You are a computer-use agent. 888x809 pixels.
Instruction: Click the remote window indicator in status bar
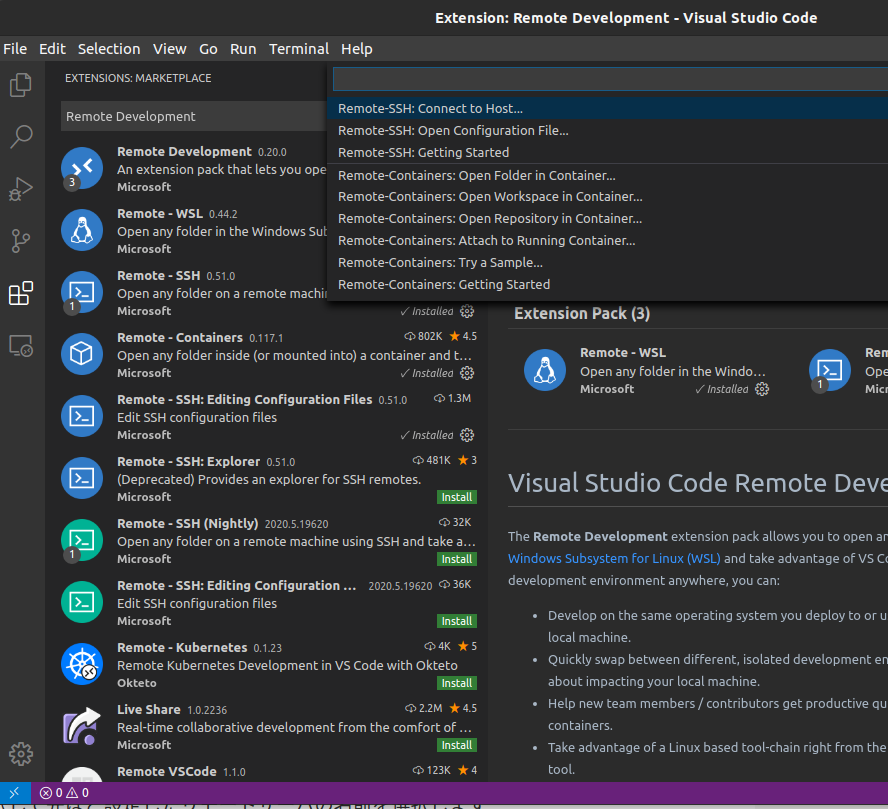pos(15,793)
